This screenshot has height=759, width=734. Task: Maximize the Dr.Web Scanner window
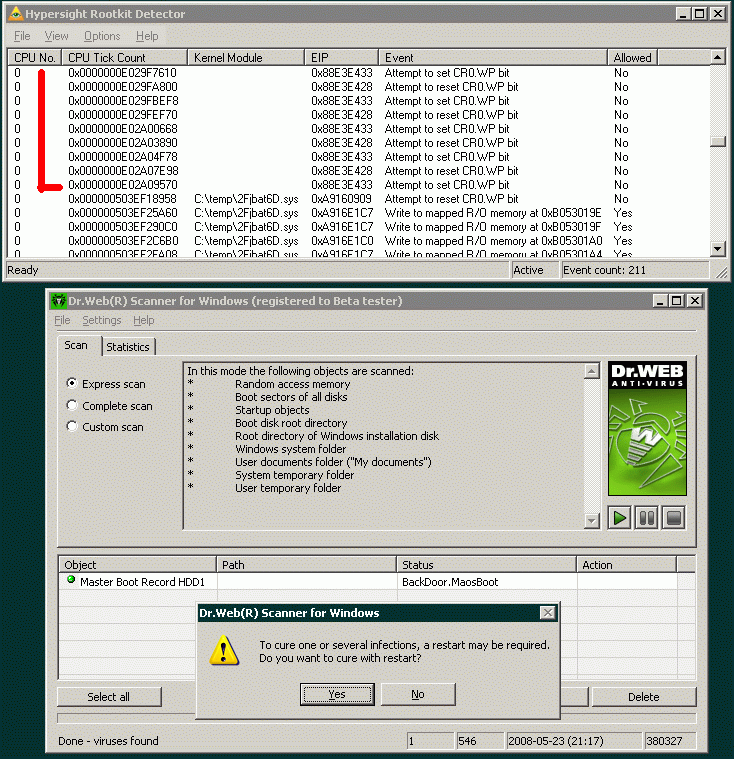point(676,301)
